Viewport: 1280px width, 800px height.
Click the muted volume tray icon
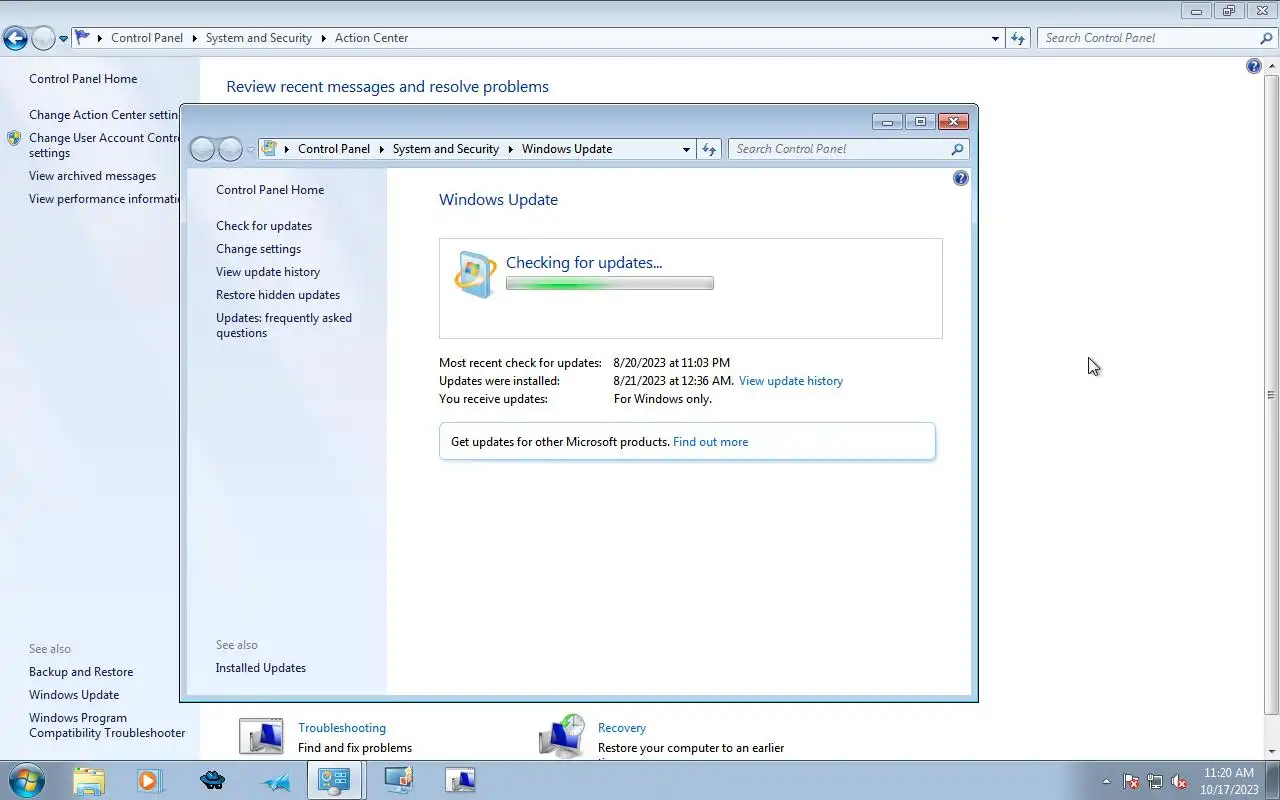click(x=1179, y=781)
